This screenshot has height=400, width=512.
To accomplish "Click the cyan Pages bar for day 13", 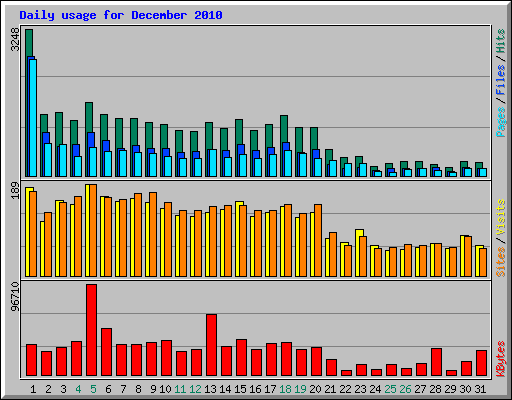I will 213,163.
